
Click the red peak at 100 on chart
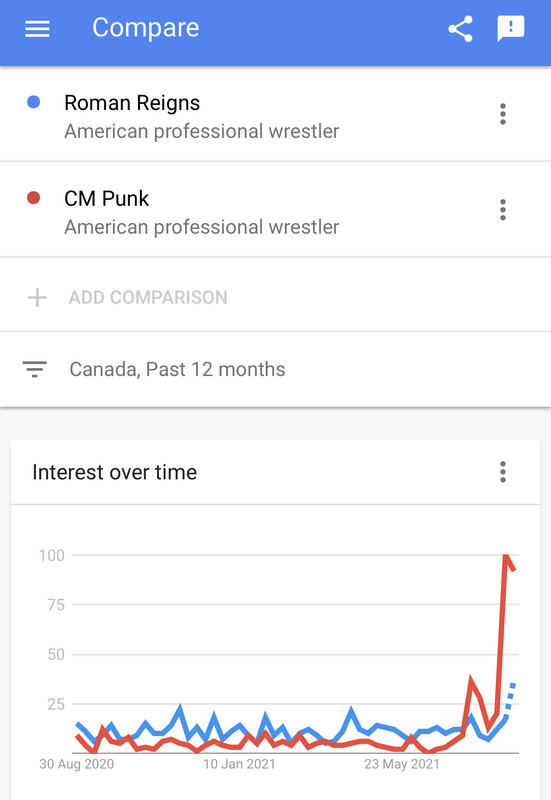tap(506, 558)
